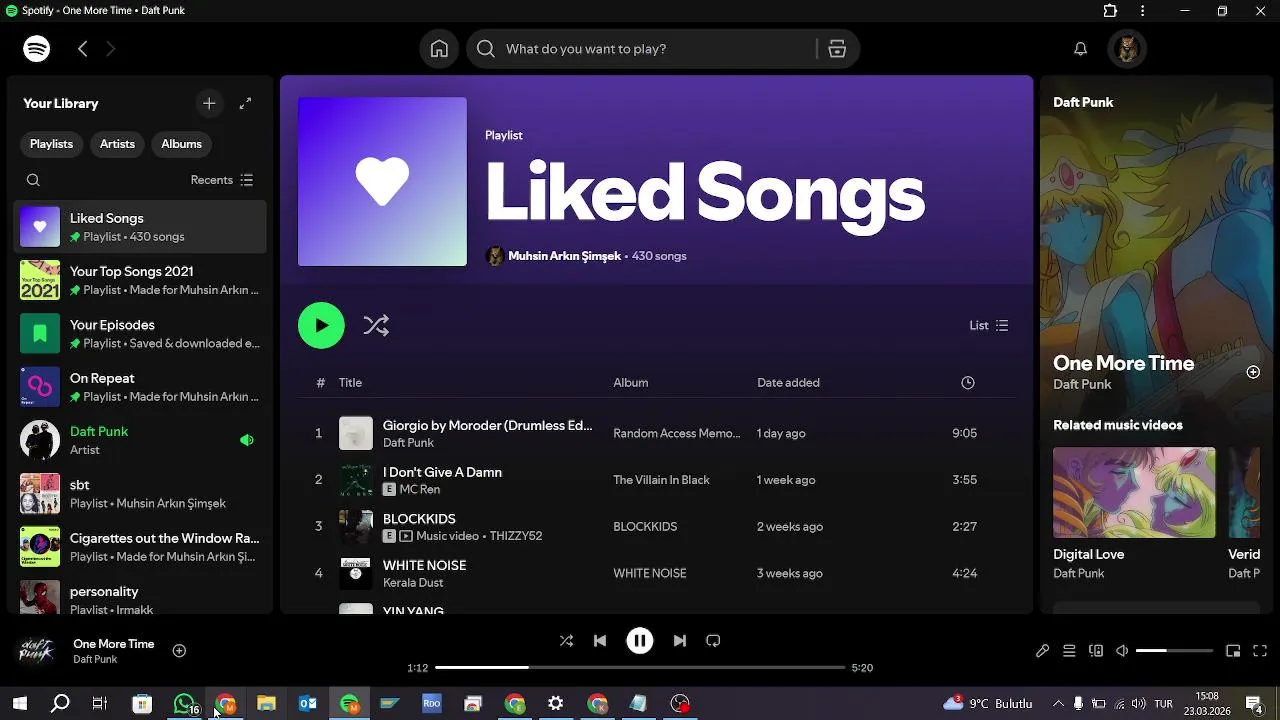Sort by Date added column header
The width and height of the screenshot is (1280, 720).
(788, 383)
